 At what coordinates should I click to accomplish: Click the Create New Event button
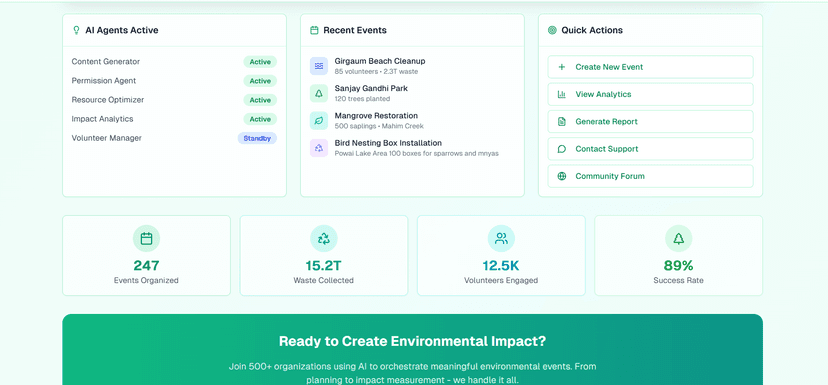[x=650, y=67]
